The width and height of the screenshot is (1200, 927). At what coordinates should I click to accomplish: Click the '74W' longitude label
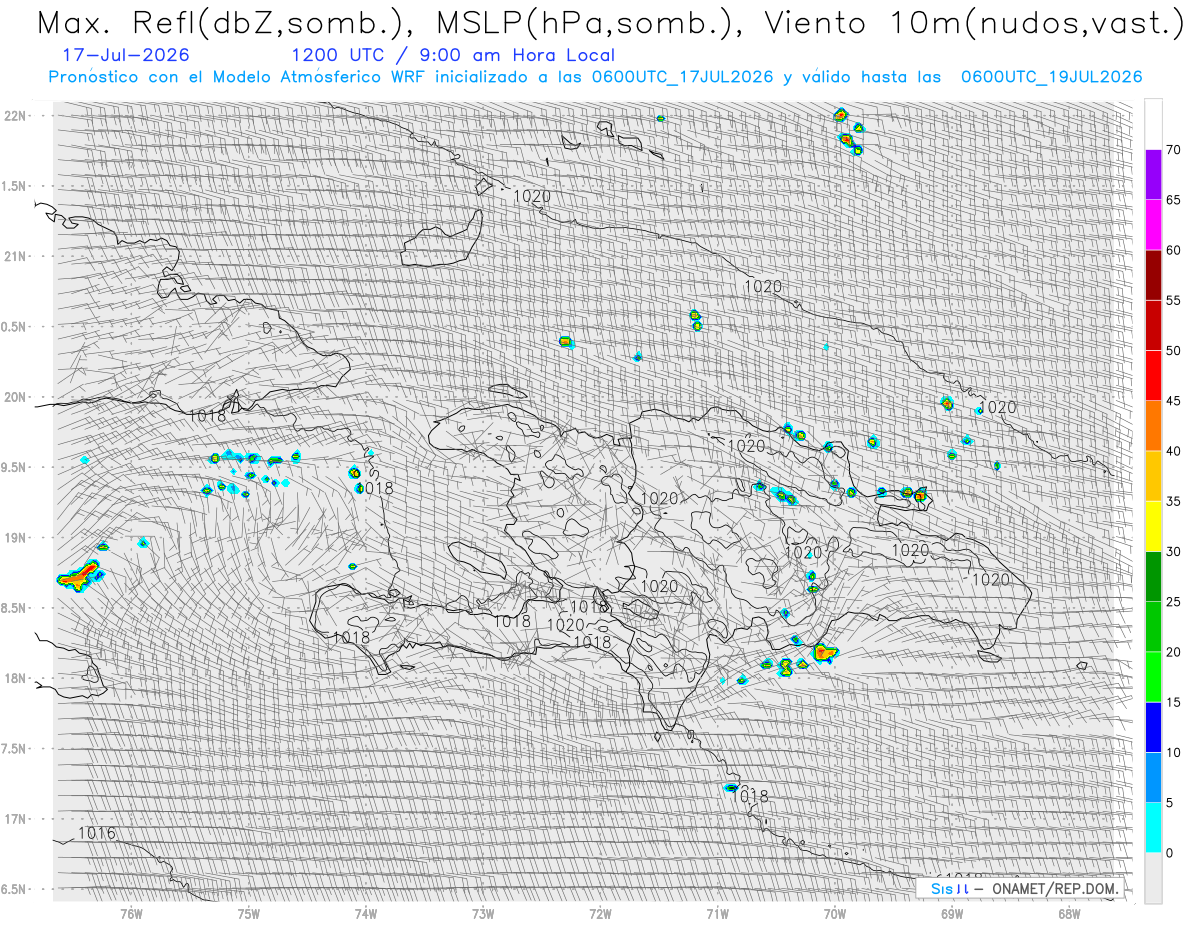click(x=366, y=912)
